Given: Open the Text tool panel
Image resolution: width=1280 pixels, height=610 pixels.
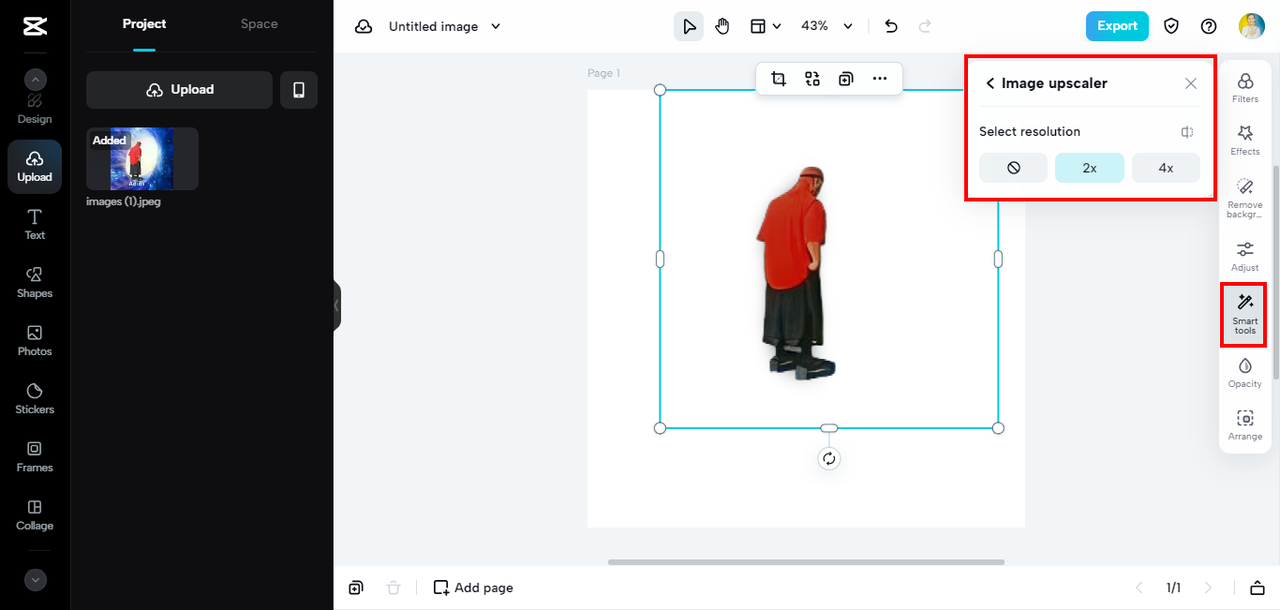Looking at the screenshot, I should click(34, 225).
